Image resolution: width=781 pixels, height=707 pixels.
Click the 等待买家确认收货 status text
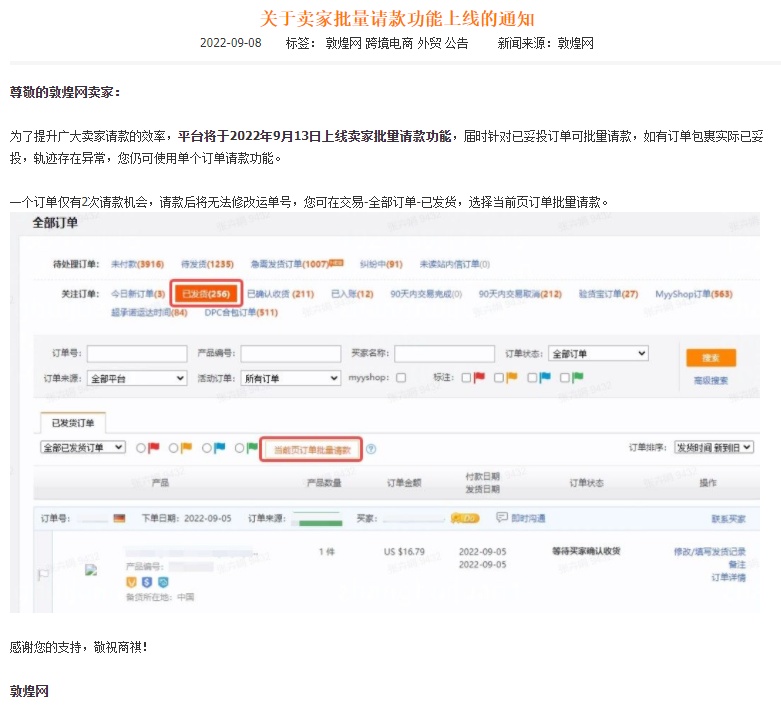pos(586,551)
